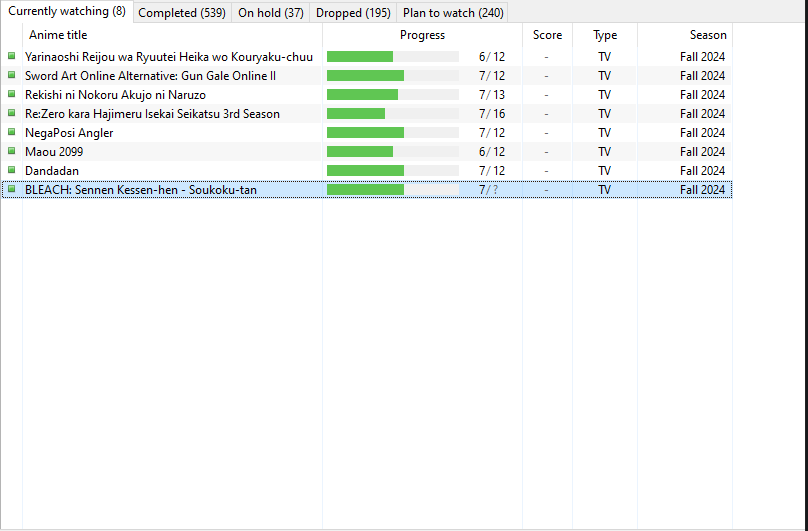The width and height of the screenshot is (808, 531).
Task: Click the progress bar for Sword Art Online Alternative
Action: (393, 76)
